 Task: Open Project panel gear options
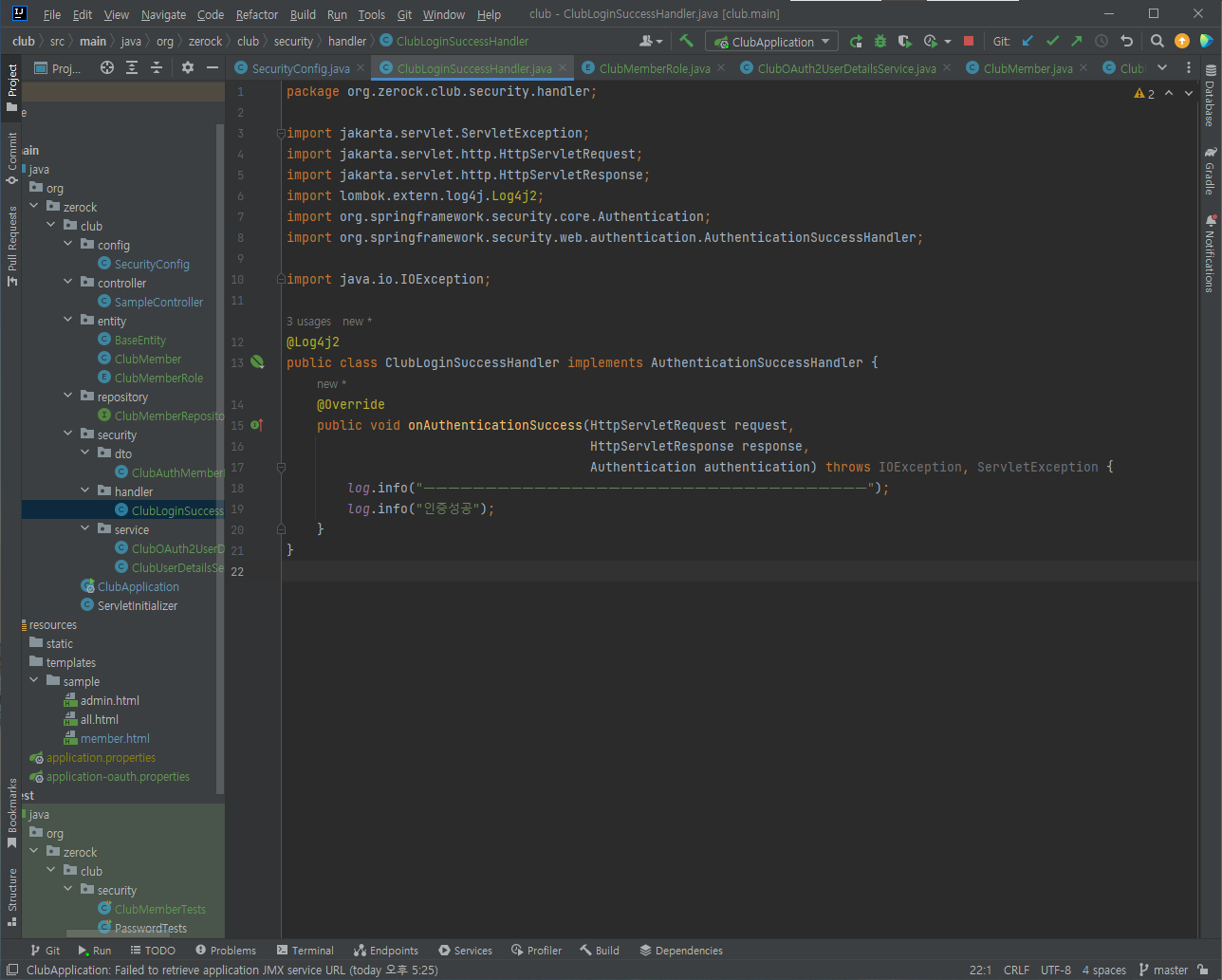pos(188,67)
